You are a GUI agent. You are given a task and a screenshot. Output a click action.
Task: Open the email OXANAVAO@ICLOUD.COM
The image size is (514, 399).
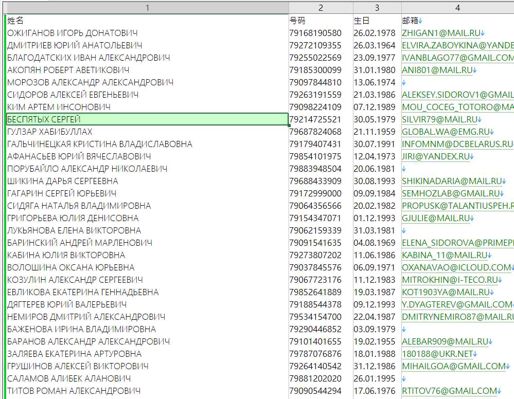456,267
